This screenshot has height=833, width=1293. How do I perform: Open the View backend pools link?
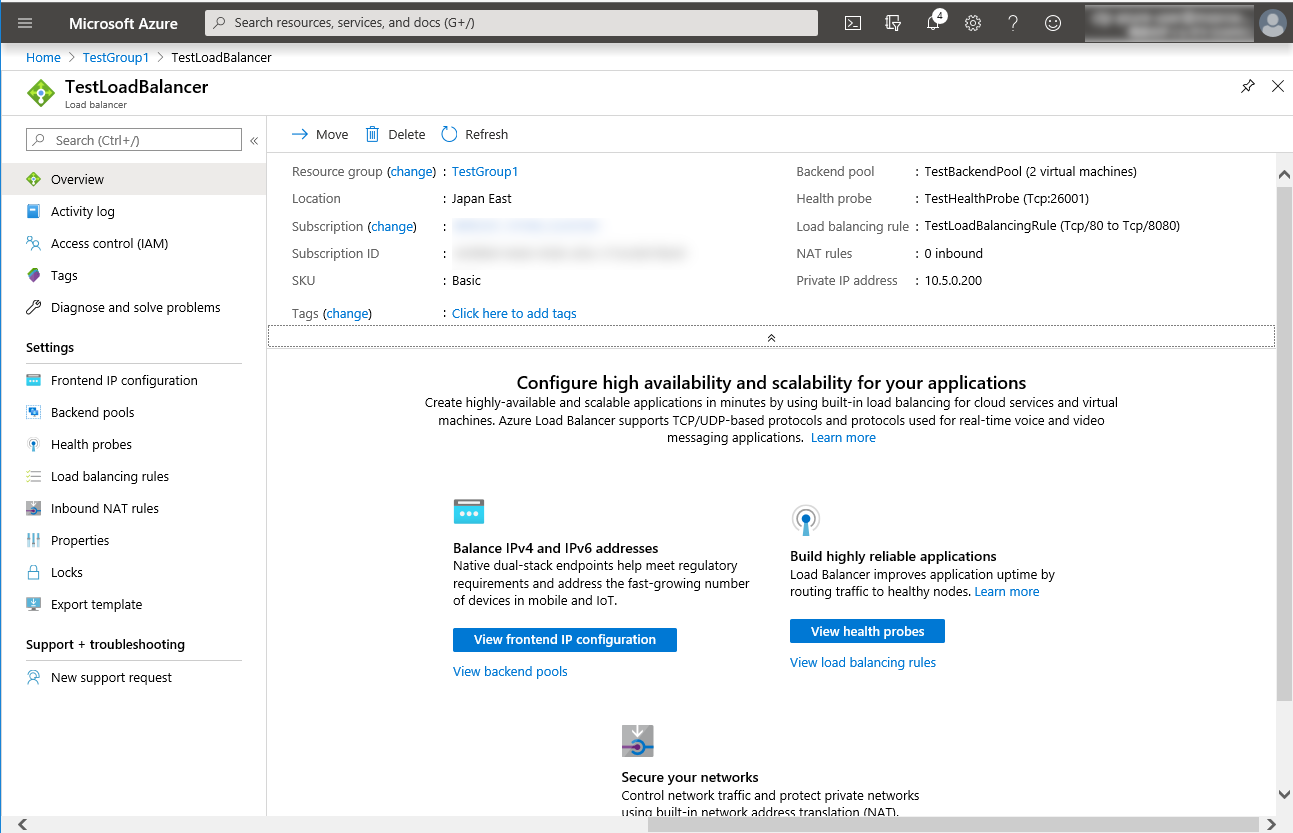510,671
